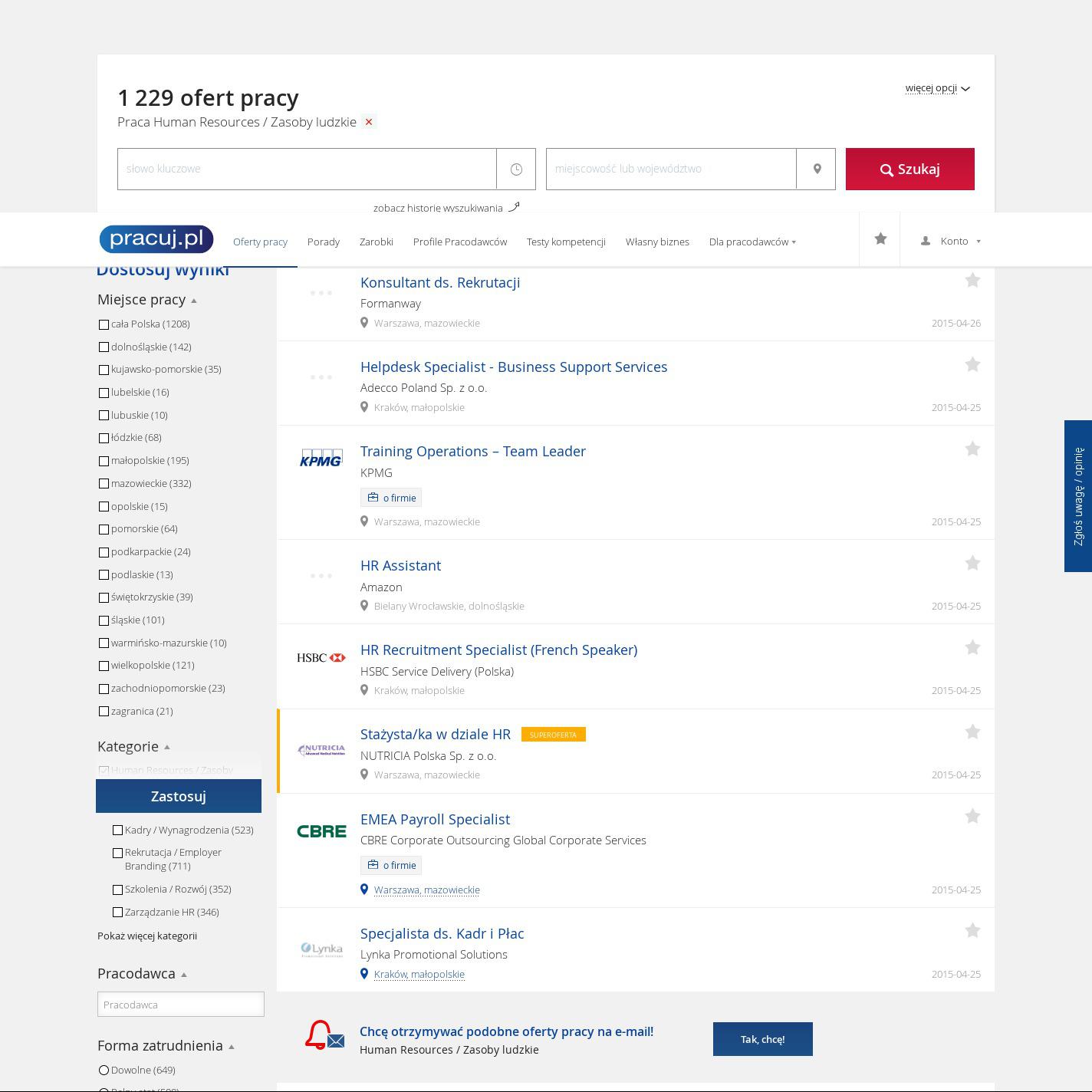Select the Dowolne radio button
Image resolution: width=1092 pixels, height=1092 pixels.
pyautogui.click(x=104, y=1071)
